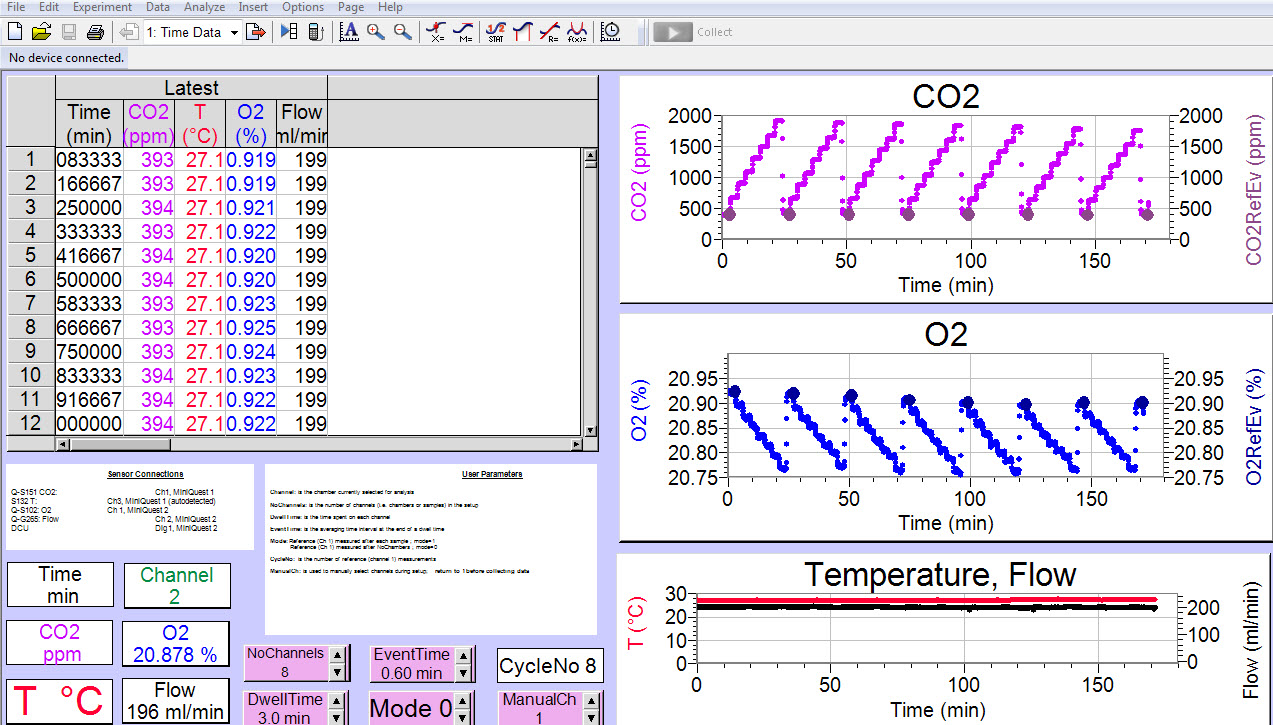Click the Zoom In magnifier icon
The image size is (1273, 725).
pos(374,31)
